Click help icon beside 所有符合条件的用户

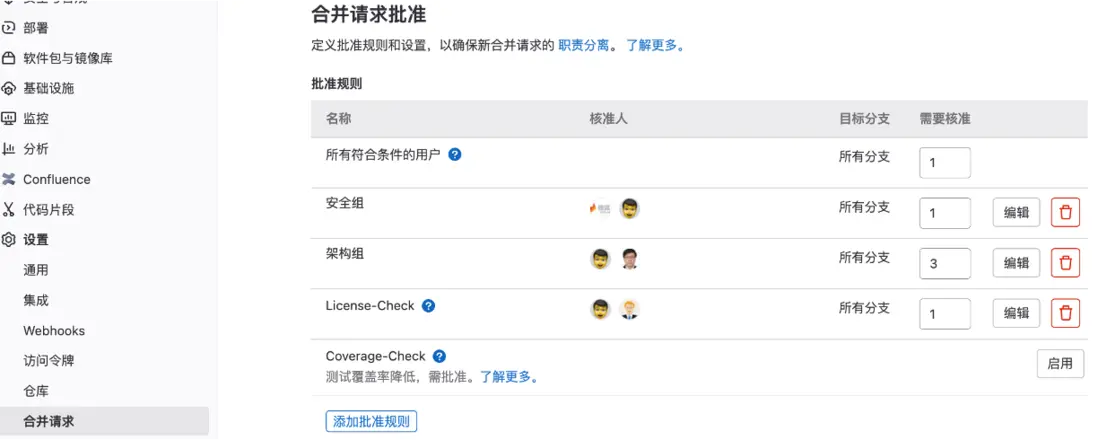click(x=455, y=155)
